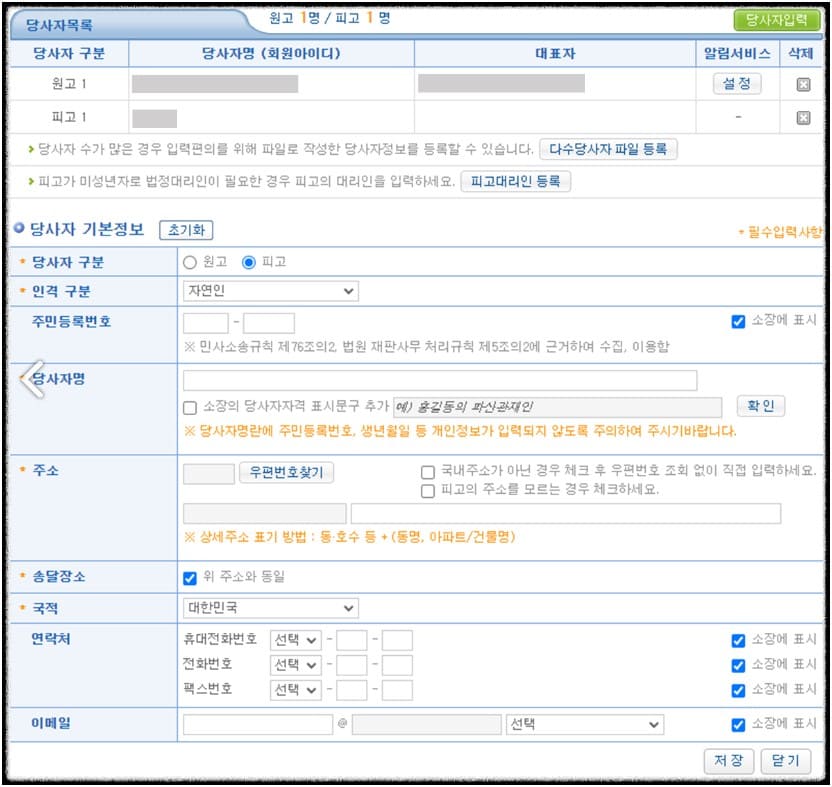Reset the form with 초기화 button
Viewport: 832px width, 787px height.
tap(186, 229)
